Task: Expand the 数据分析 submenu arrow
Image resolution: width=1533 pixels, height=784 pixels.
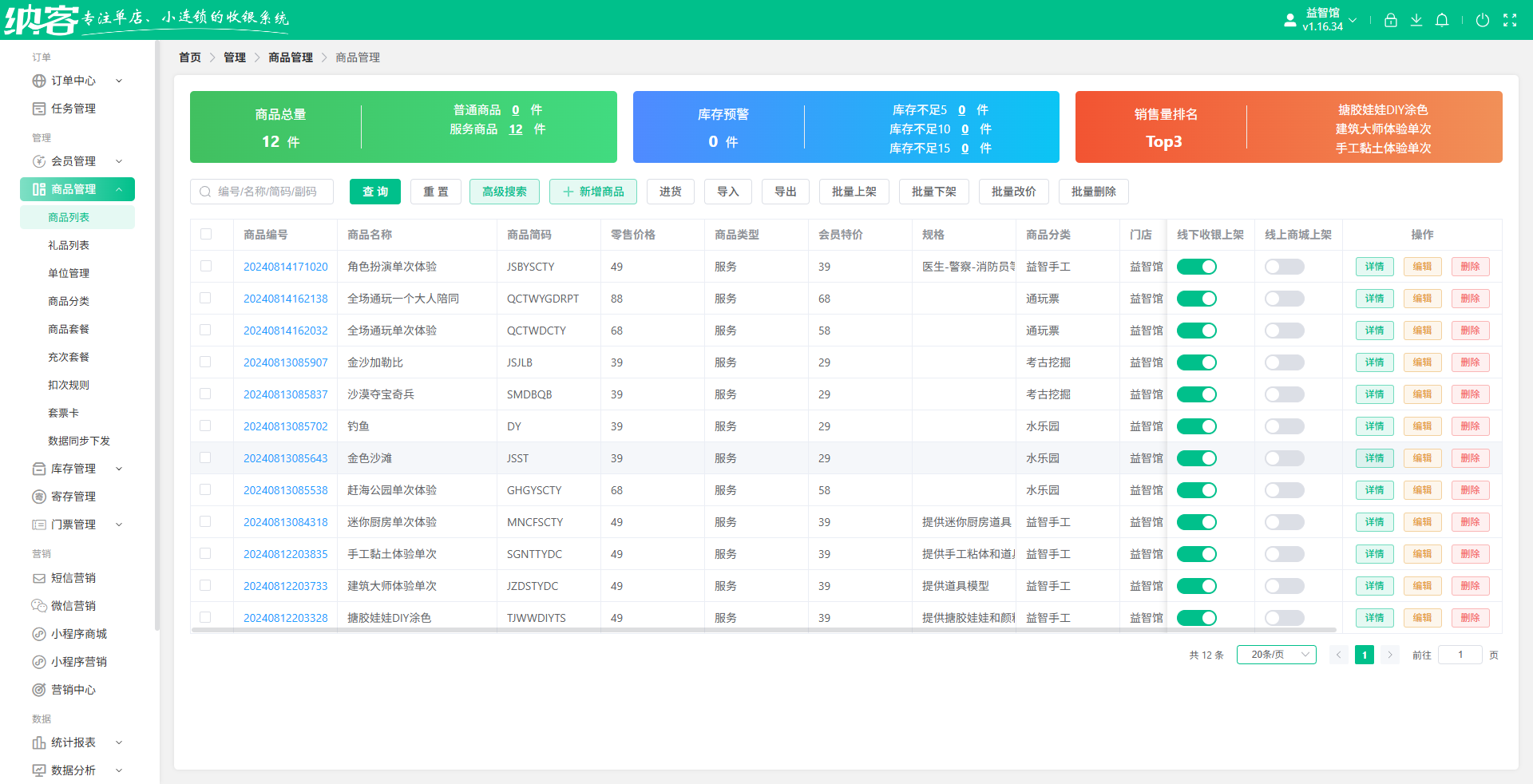Action: [119, 770]
